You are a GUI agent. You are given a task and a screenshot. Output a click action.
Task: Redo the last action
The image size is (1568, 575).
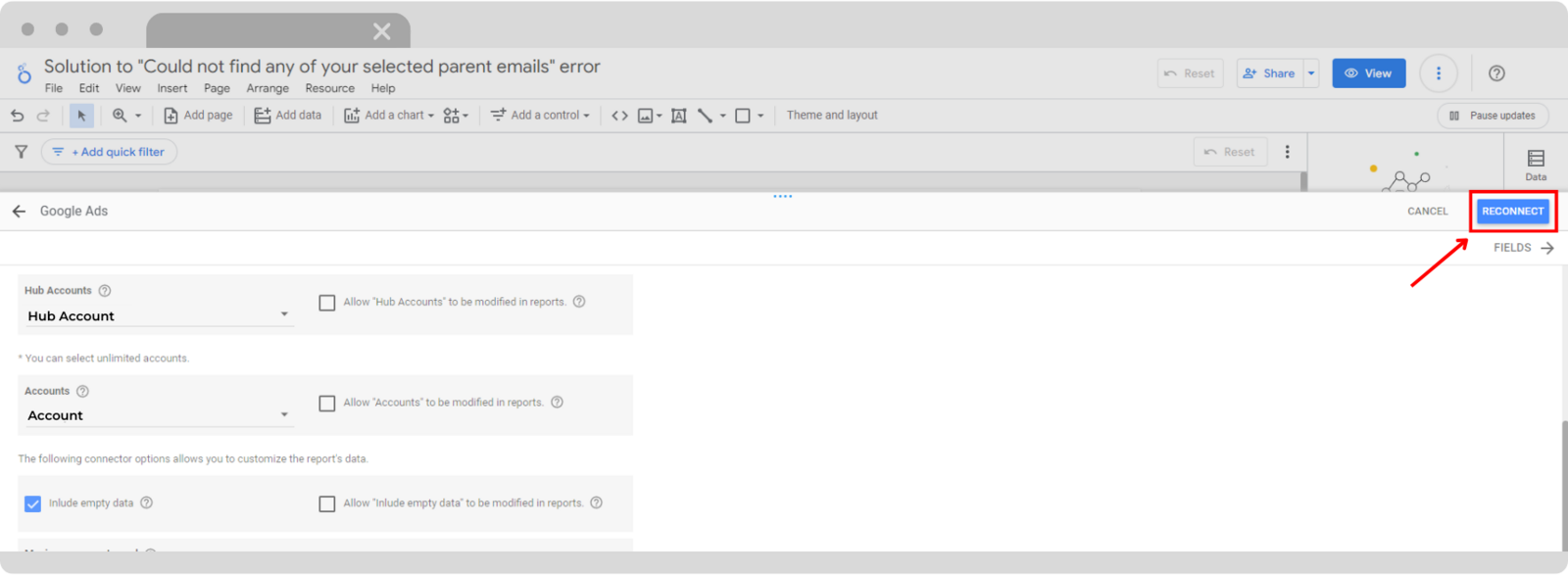pos(43,116)
